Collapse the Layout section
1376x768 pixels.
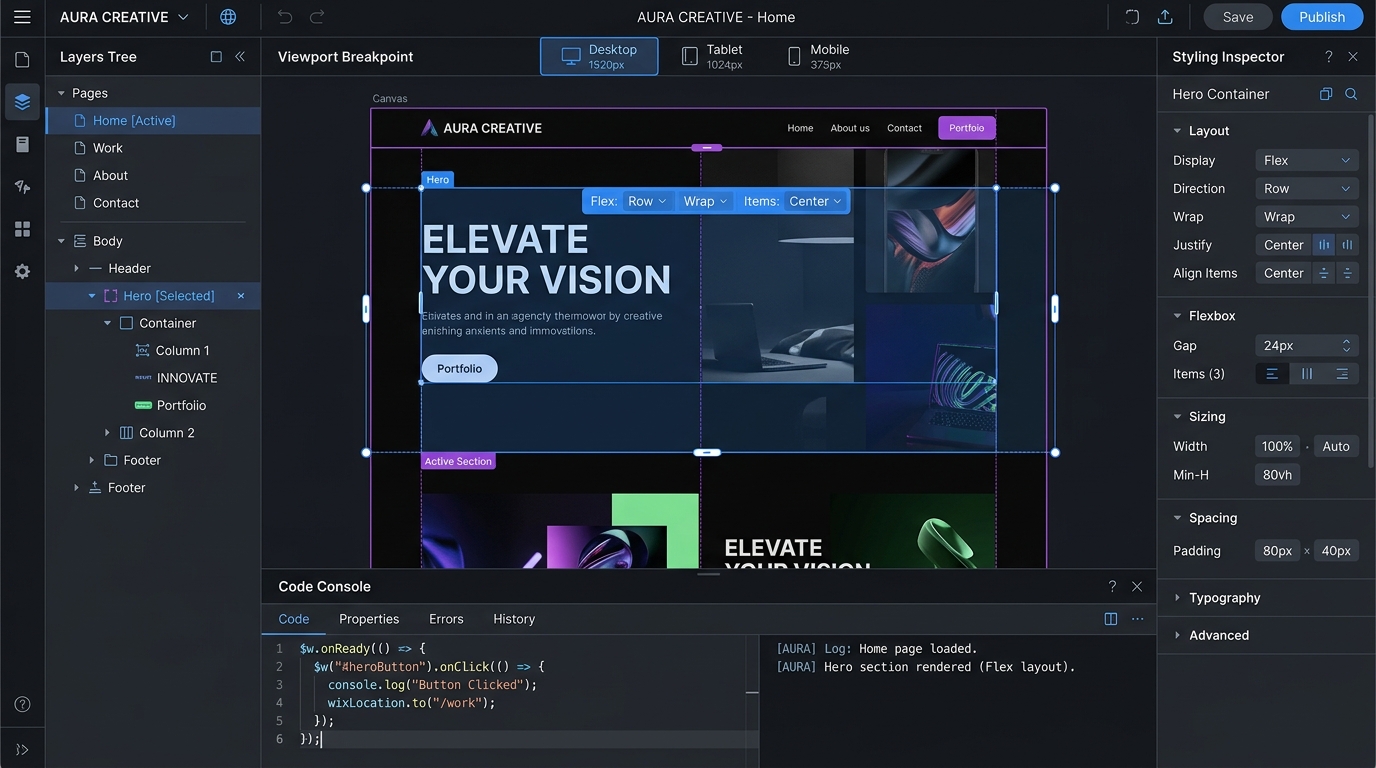coord(1177,131)
